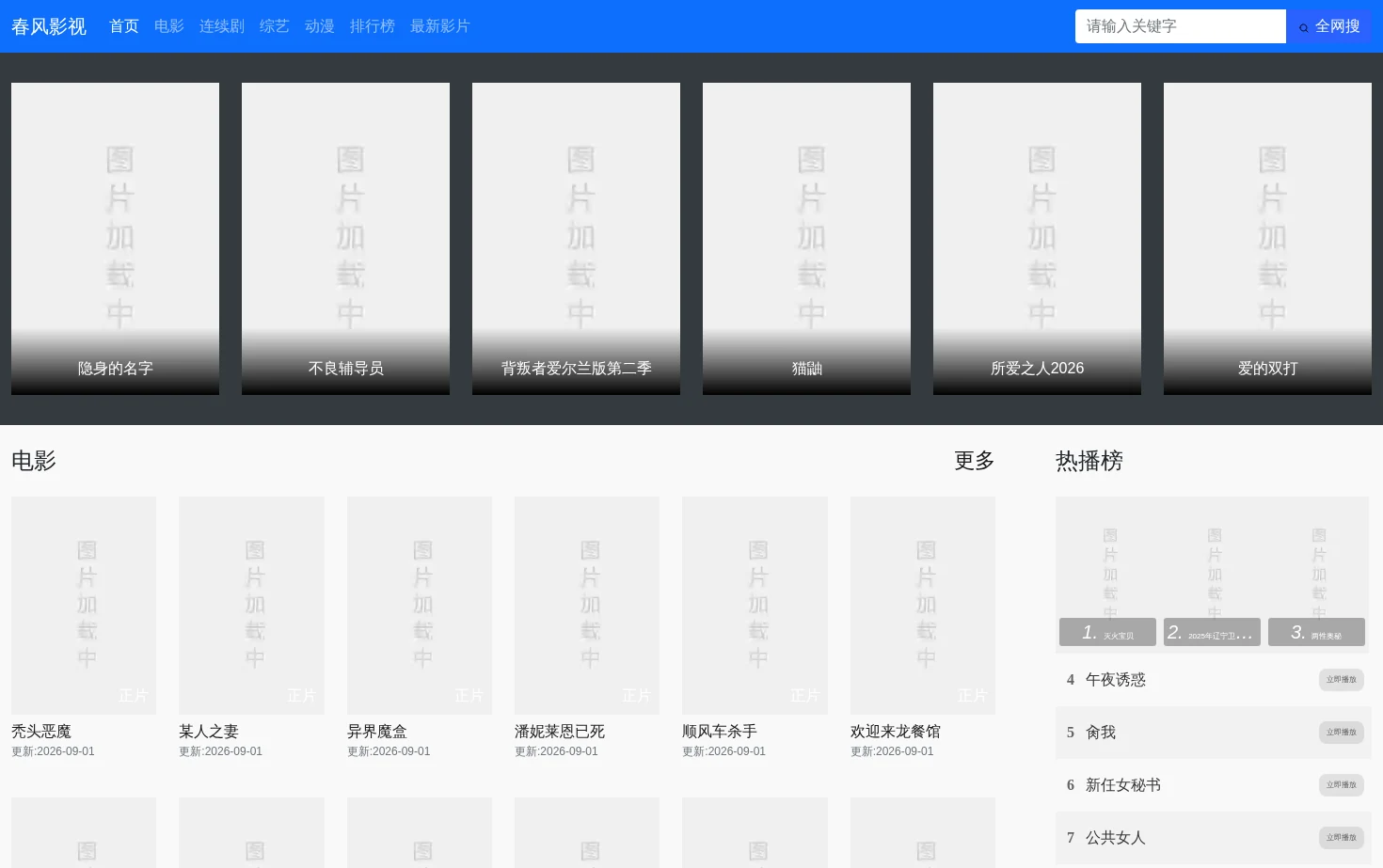Open the 连续剧 nav menu item
The width and height of the screenshot is (1383, 868).
click(222, 26)
